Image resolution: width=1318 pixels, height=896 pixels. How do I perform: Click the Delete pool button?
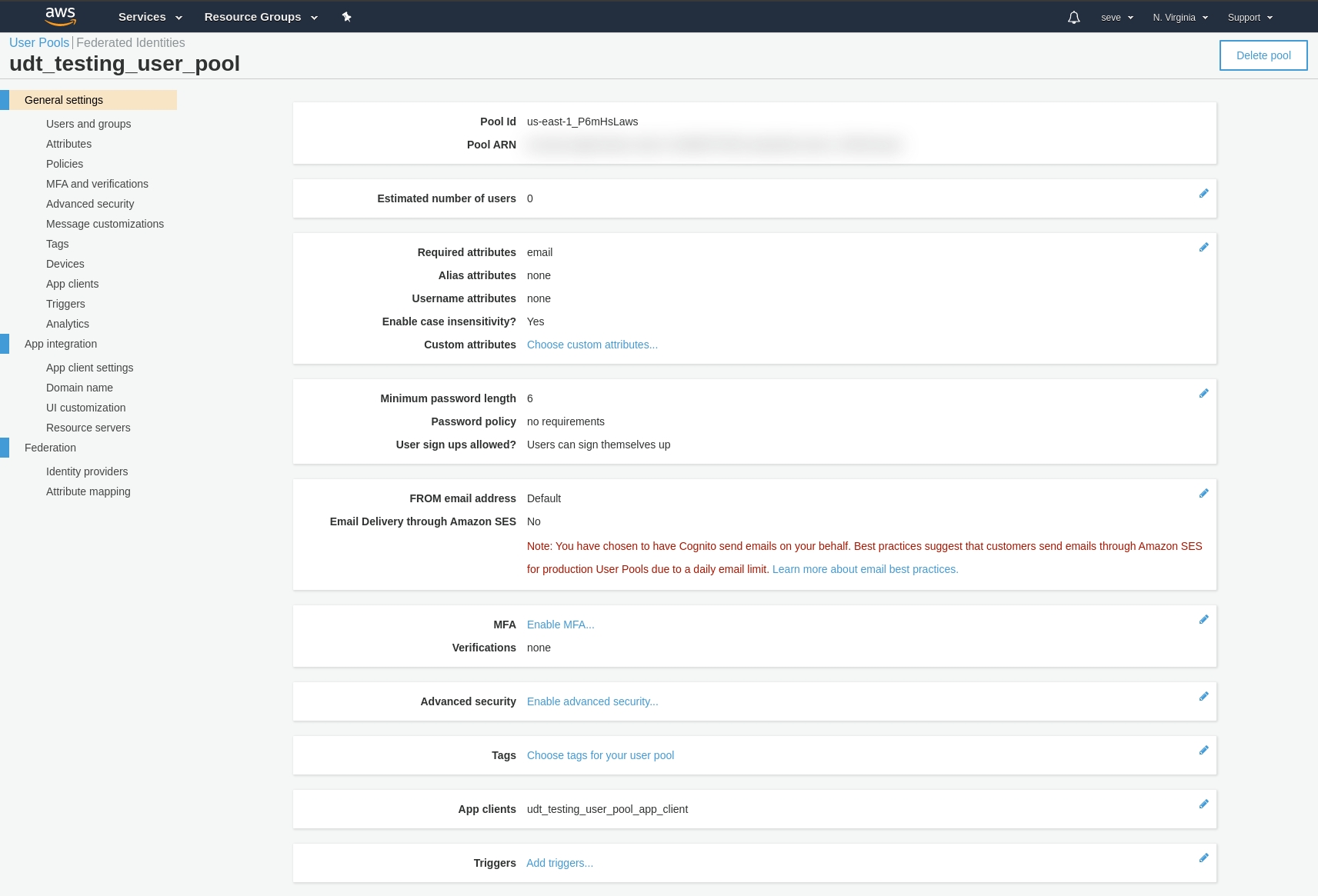pyautogui.click(x=1263, y=55)
